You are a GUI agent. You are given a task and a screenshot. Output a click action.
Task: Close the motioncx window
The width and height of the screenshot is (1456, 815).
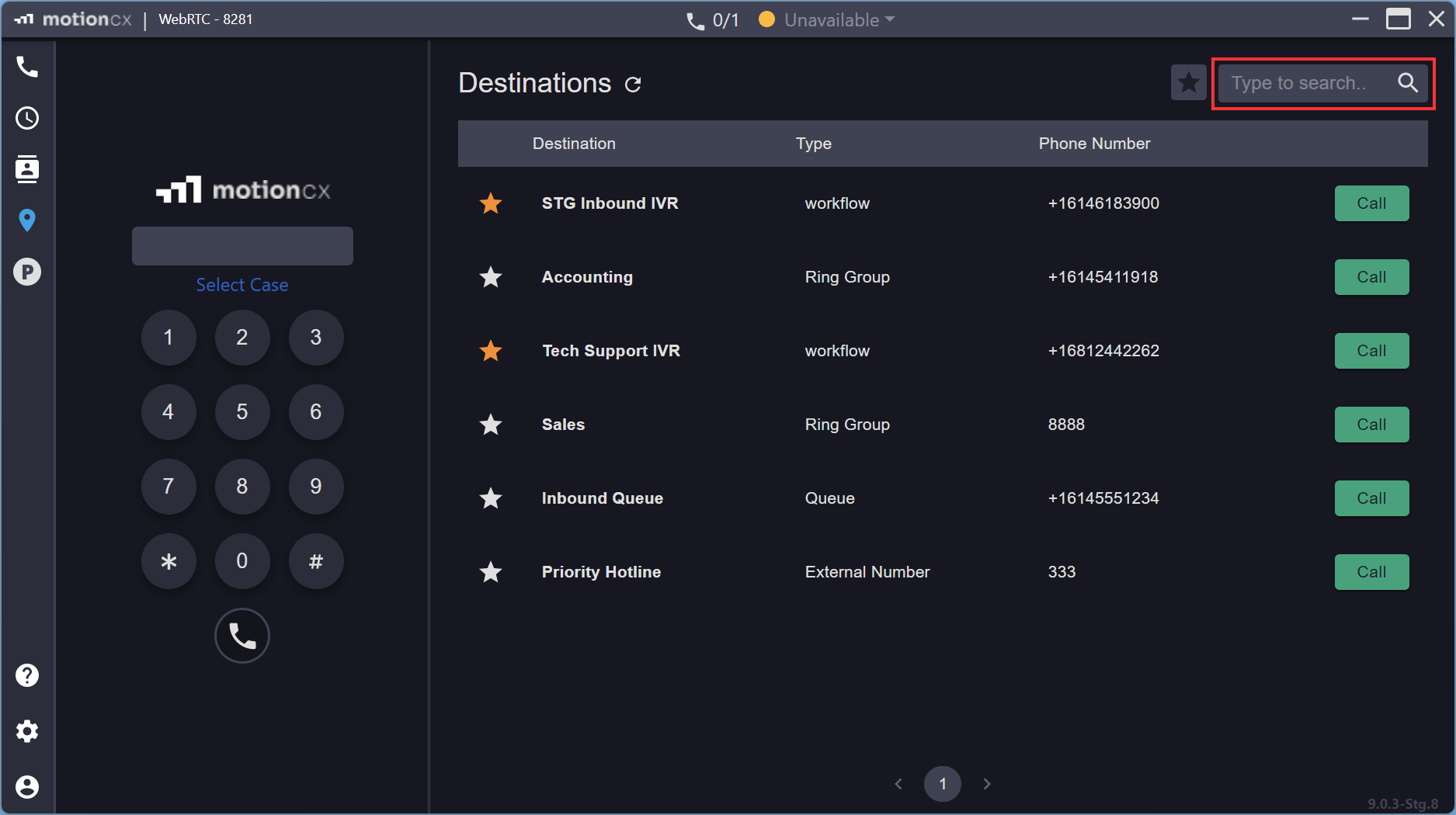(1437, 19)
